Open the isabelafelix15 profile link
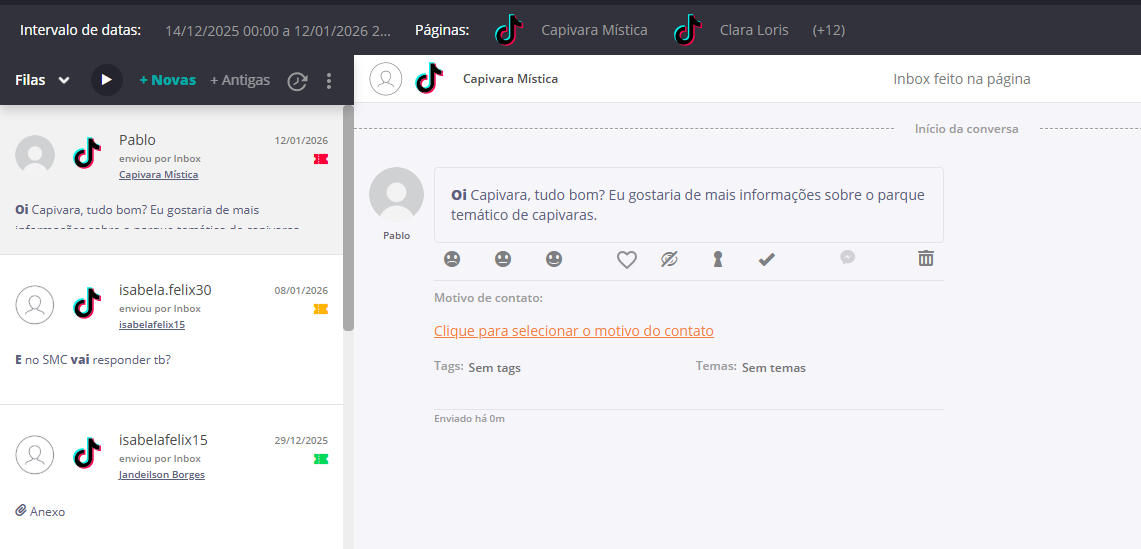Image resolution: width=1141 pixels, height=549 pixels. click(152, 324)
